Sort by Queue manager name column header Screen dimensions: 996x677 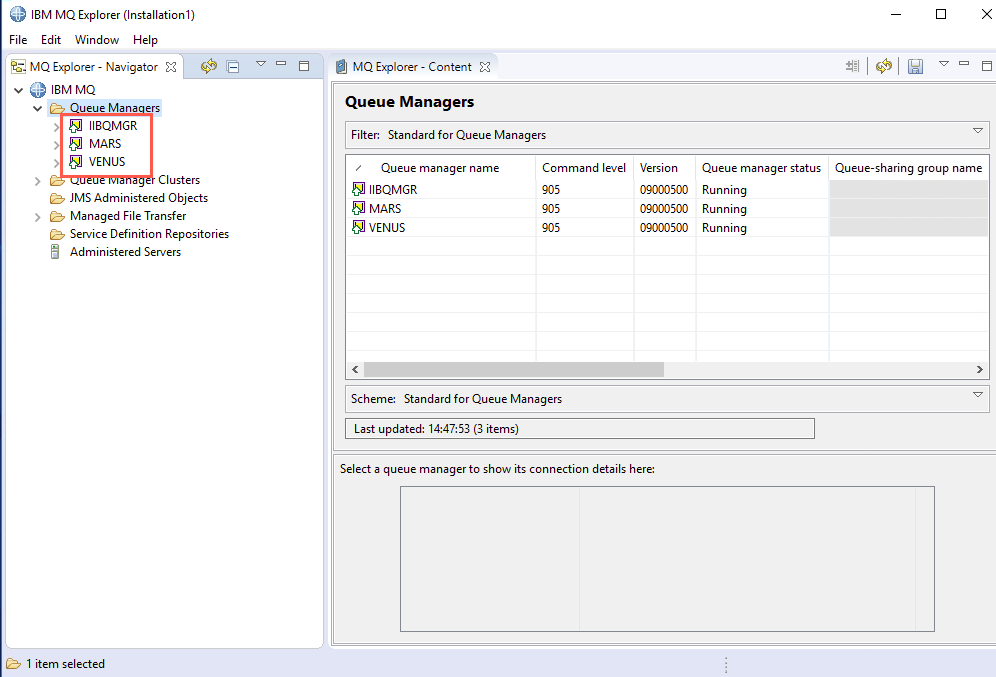pyautogui.click(x=441, y=168)
